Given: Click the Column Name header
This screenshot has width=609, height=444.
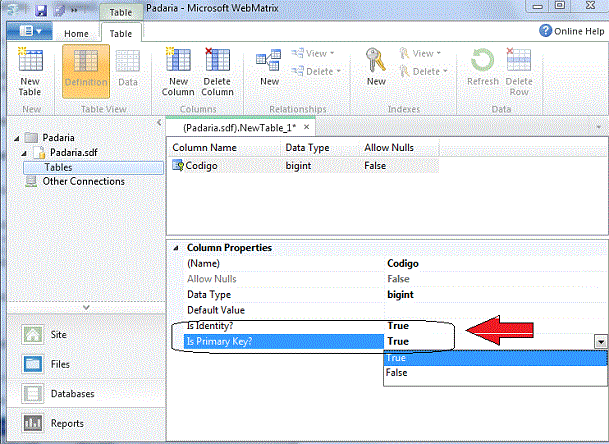Looking at the screenshot, I should tap(224, 148).
